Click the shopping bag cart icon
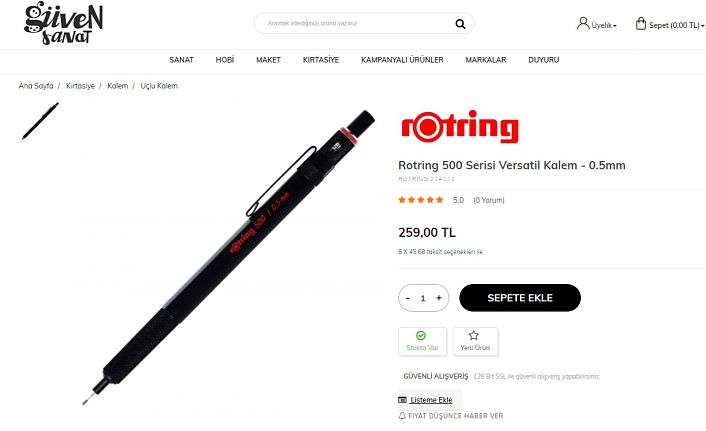 (x=641, y=23)
